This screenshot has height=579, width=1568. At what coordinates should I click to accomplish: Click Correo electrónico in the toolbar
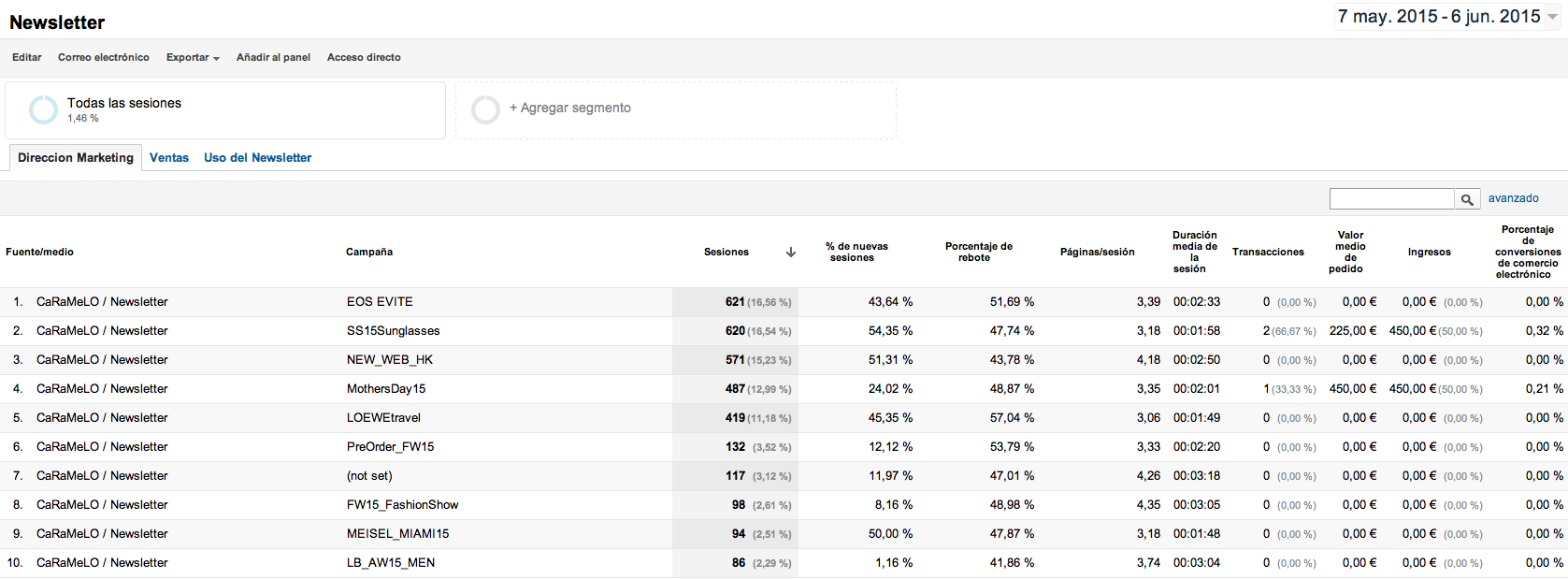pyautogui.click(x=104, y=58)
